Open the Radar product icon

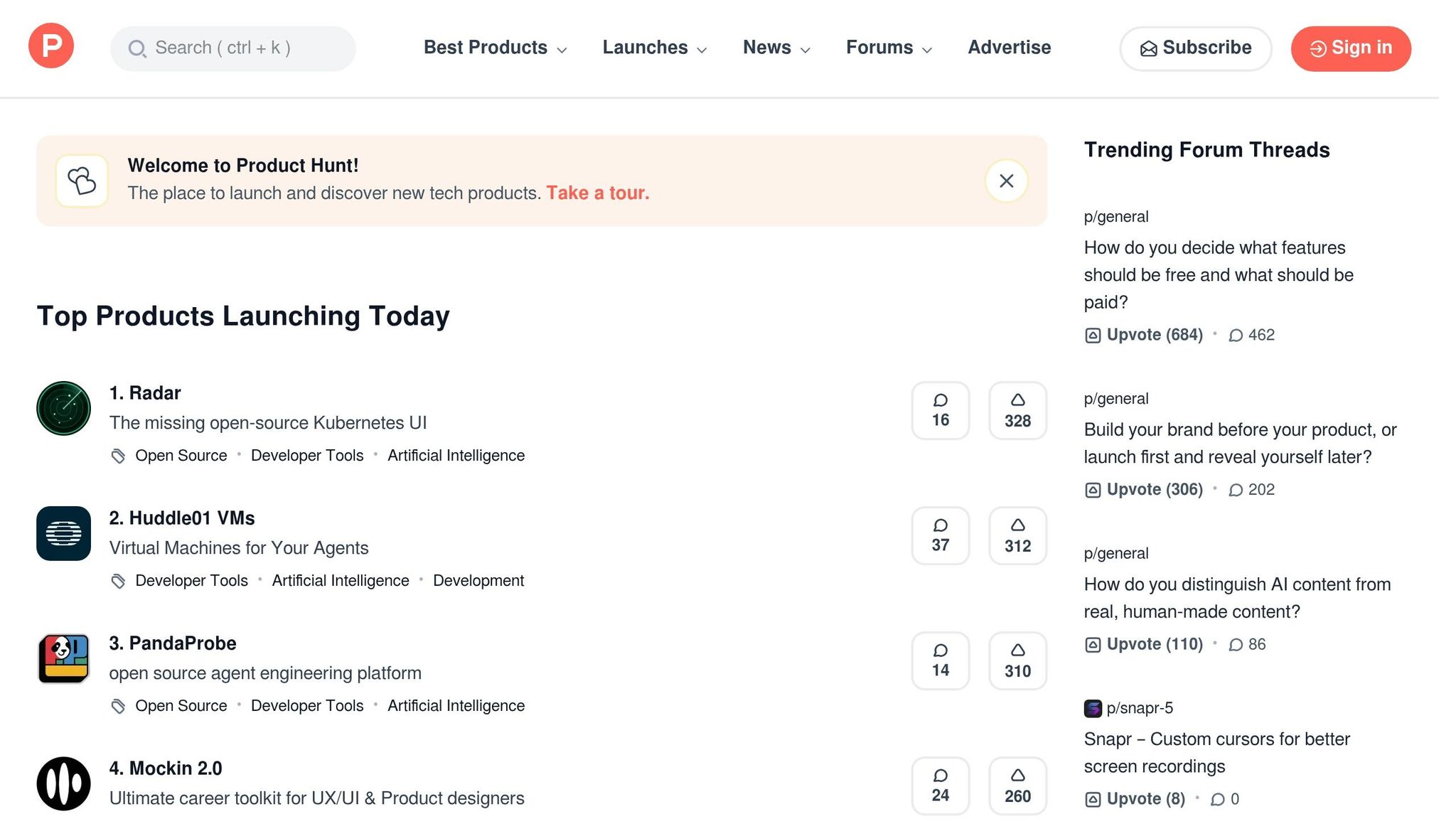pyautogui.click(x=63, y=408)
